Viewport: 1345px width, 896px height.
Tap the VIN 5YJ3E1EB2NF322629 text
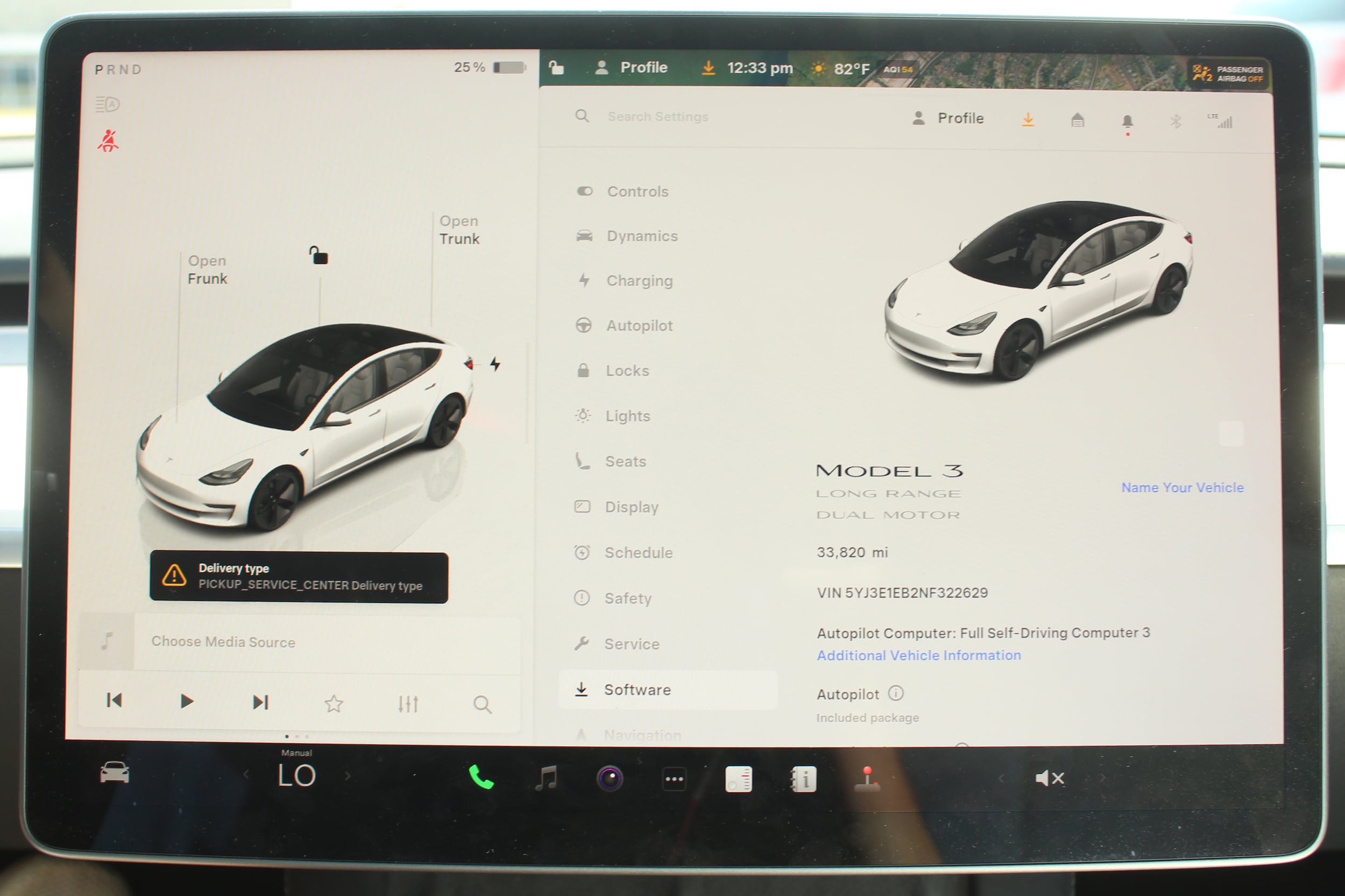tap(902, 593)
